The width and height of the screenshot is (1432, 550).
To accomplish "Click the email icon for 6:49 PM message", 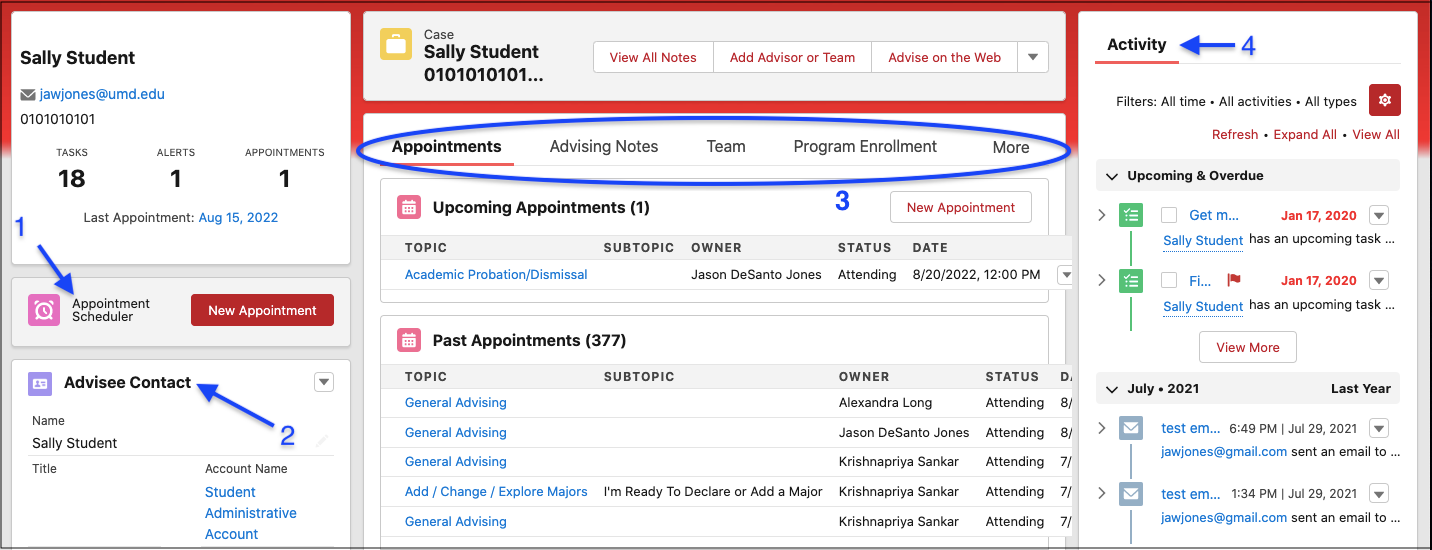I will pyautogui.click(x=1131, y=429).
